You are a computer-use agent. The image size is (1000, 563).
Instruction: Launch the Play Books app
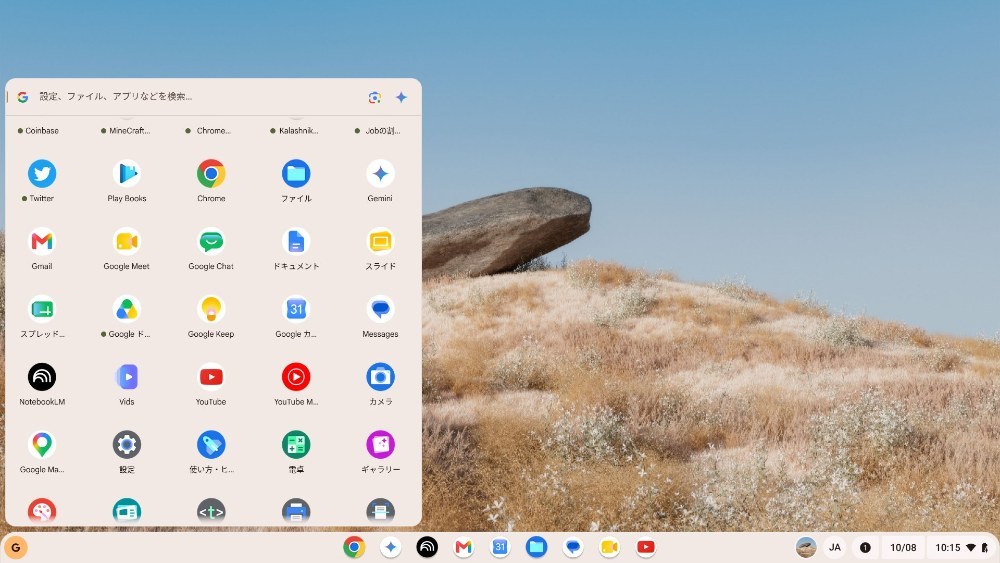click(x=127, y=173)
